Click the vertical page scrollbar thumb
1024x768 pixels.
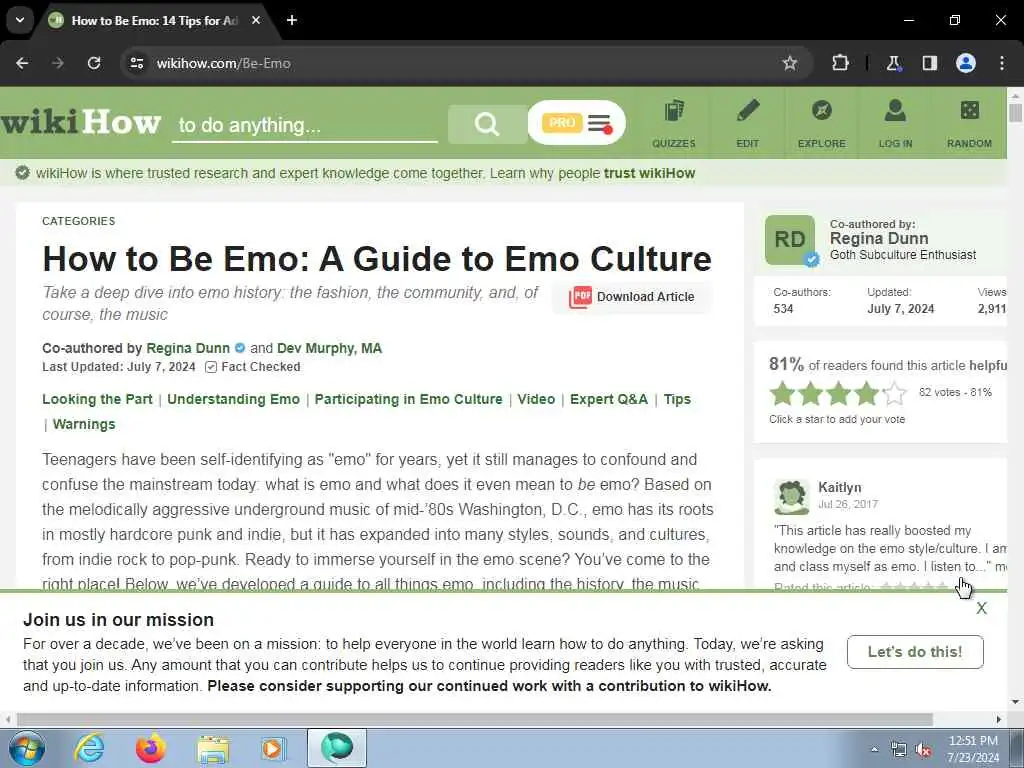[x=1015, y=111]
